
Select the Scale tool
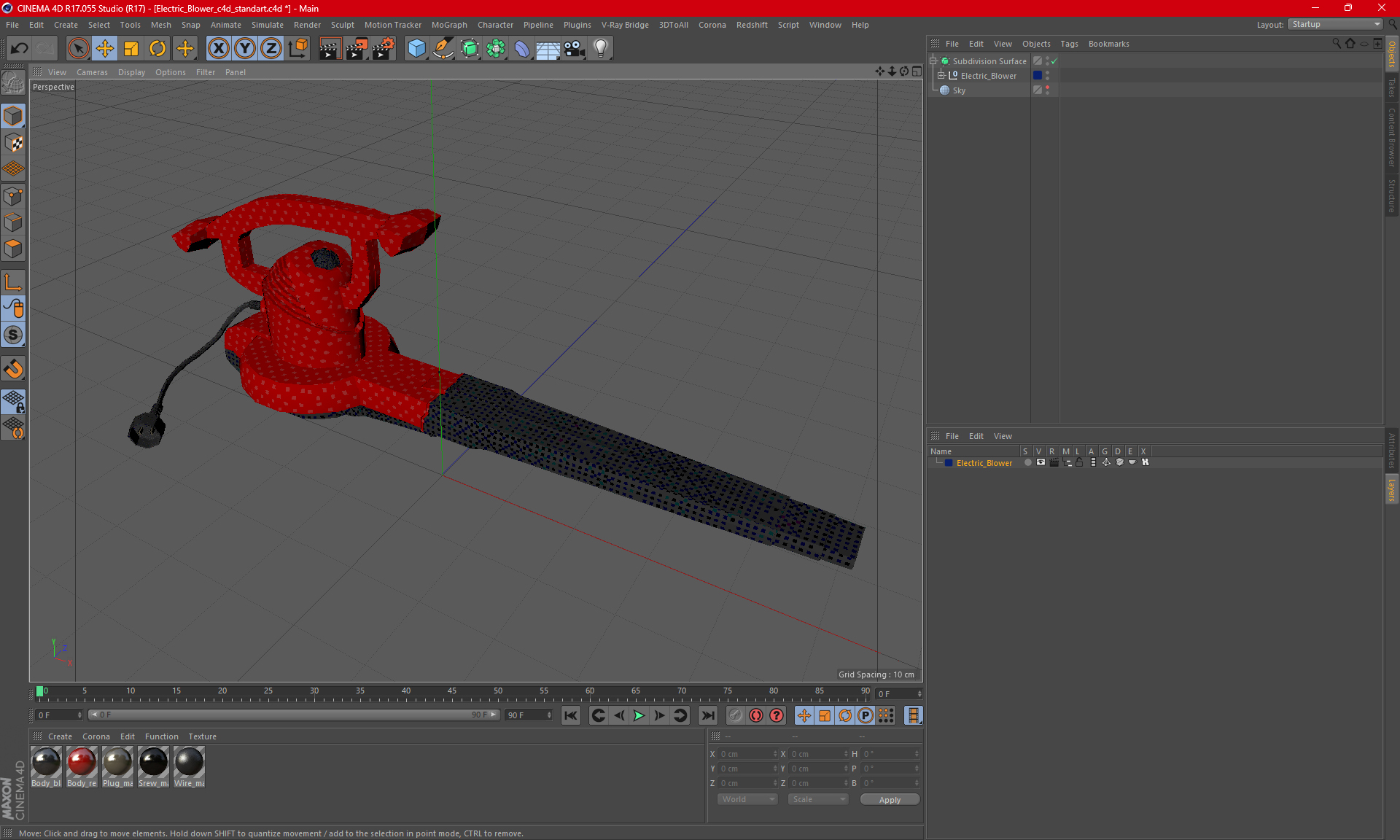click(131, 48)
